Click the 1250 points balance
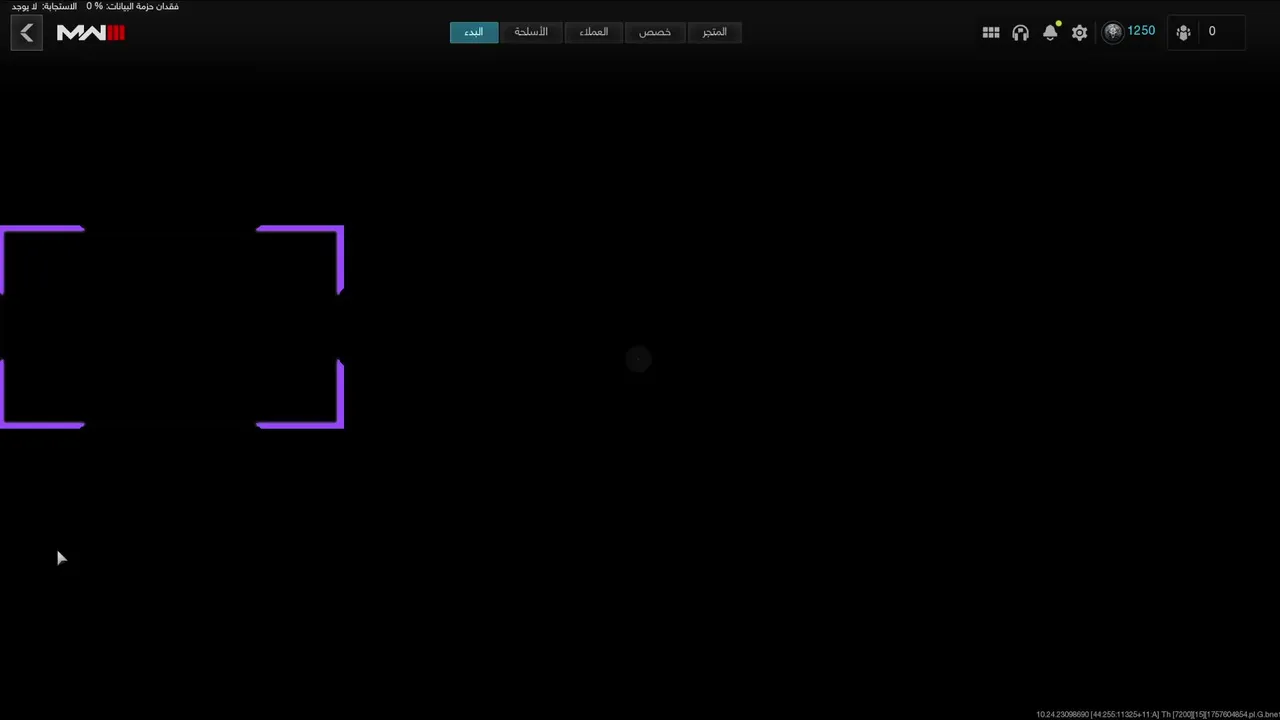This screenshot has width=1280, height=720. [1141, 31]
